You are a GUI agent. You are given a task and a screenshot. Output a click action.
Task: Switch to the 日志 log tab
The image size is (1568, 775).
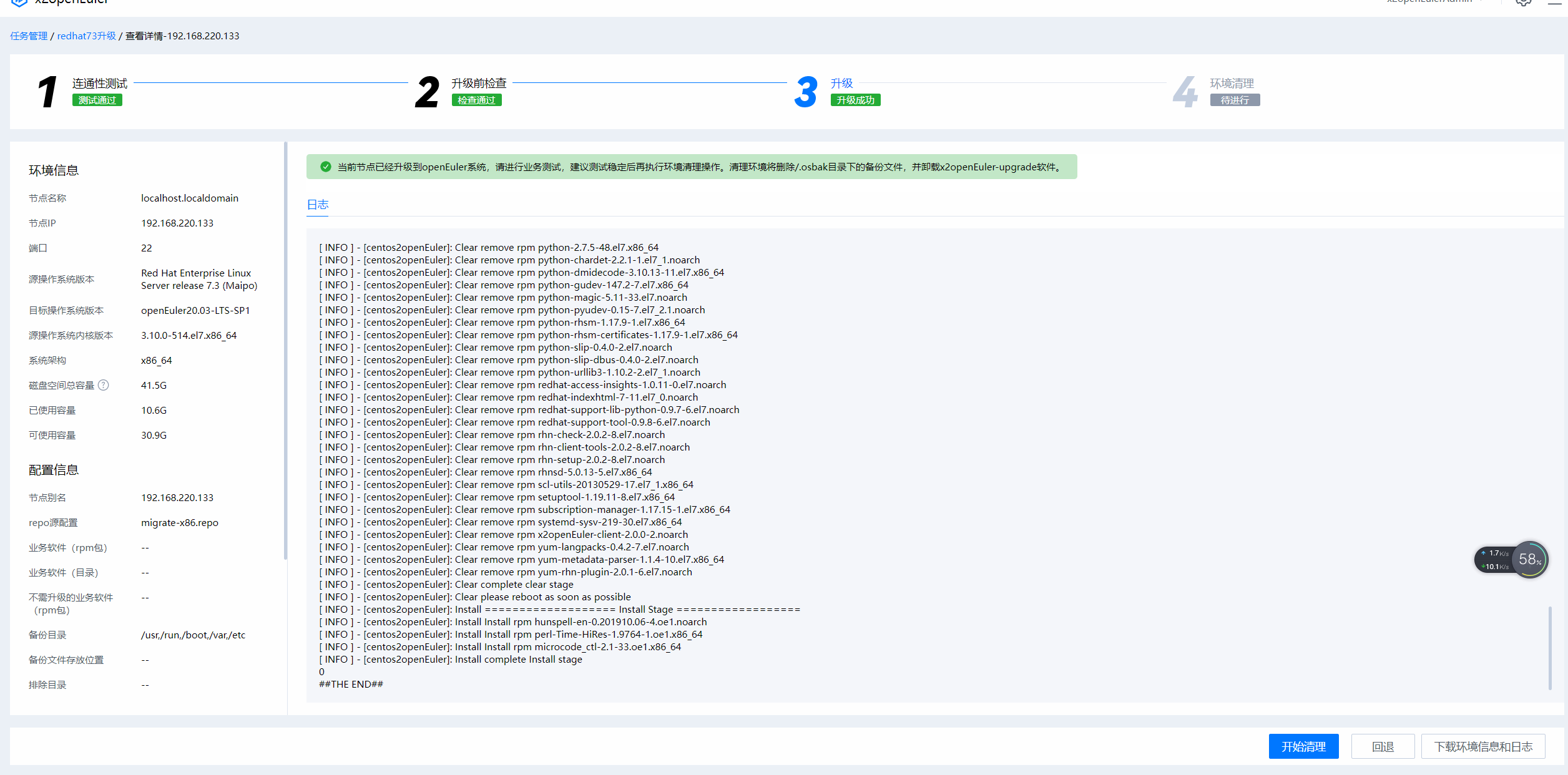pyautogui.click(x=318, y=205)
